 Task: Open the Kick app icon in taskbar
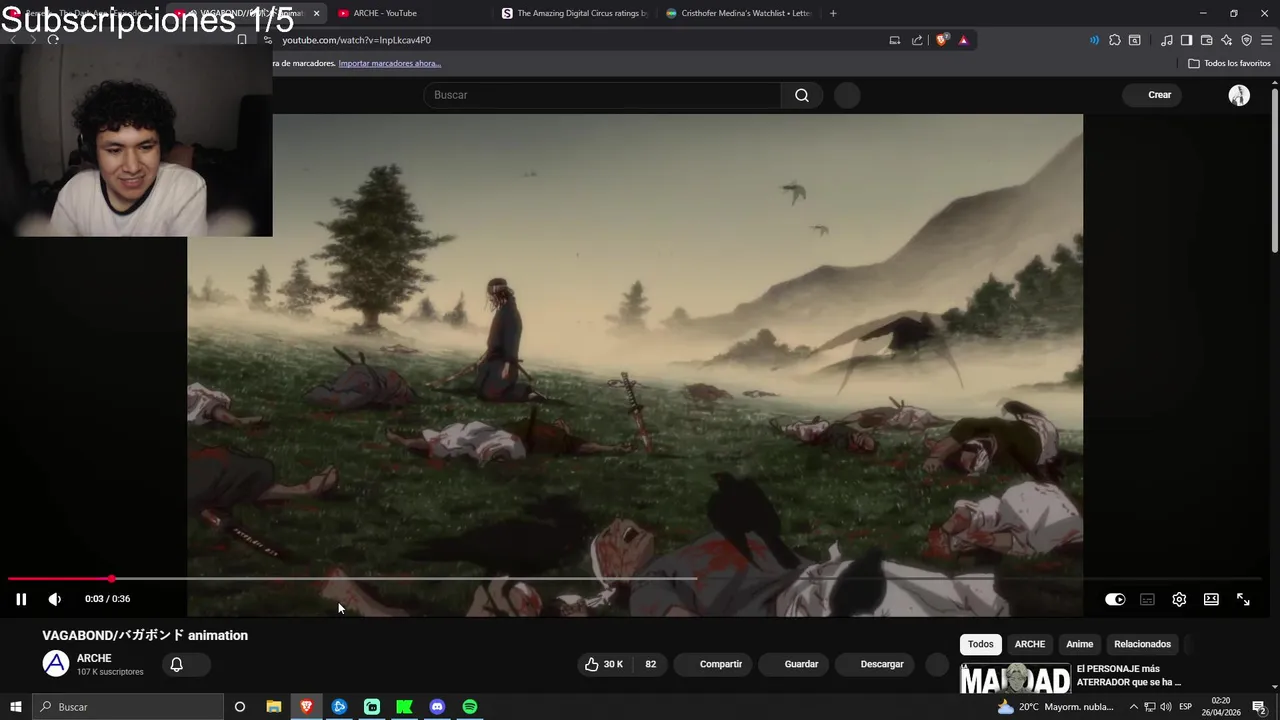[404, 707]
